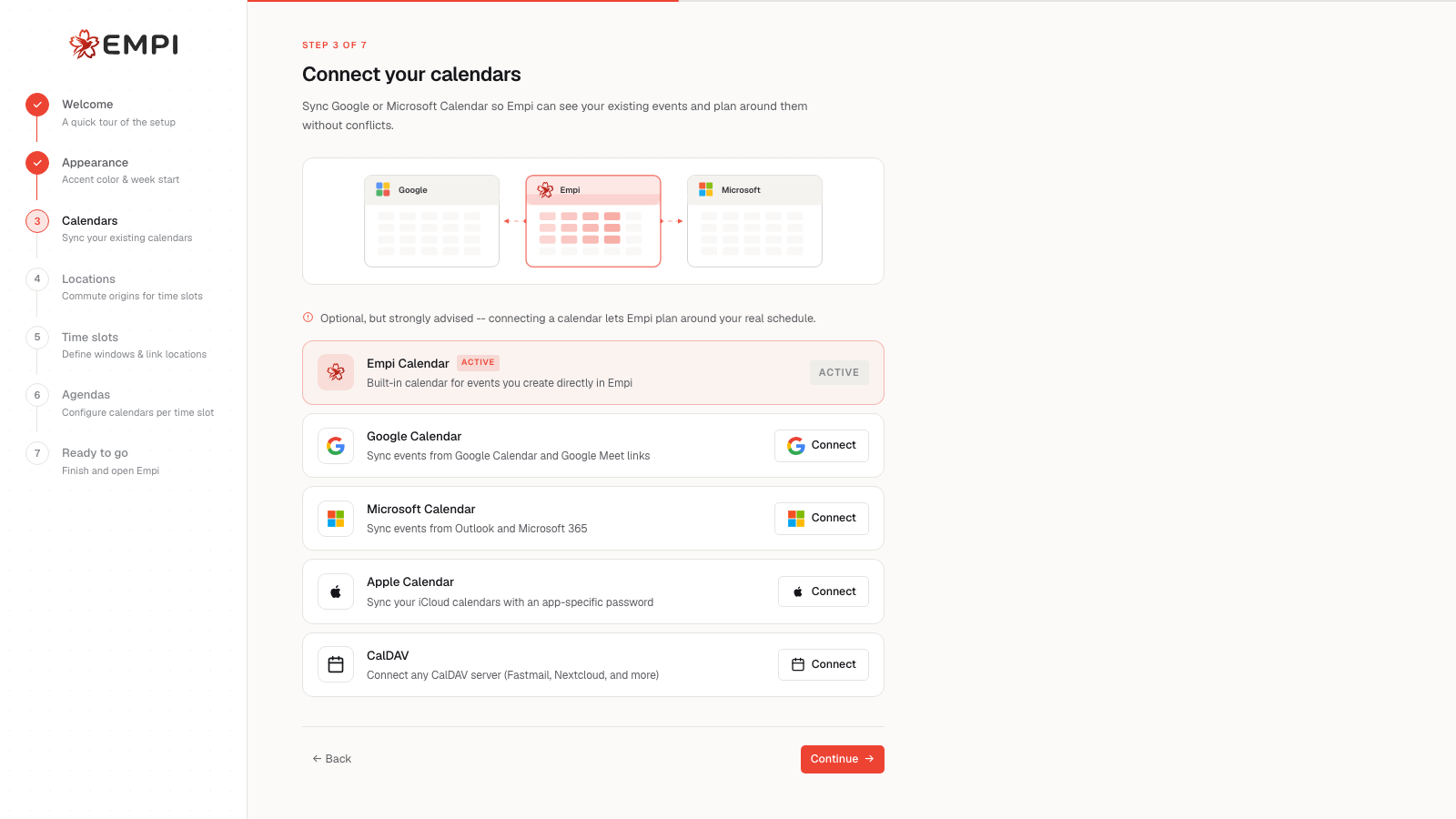
Task: Connect Google Calendar
Action: 822,446
